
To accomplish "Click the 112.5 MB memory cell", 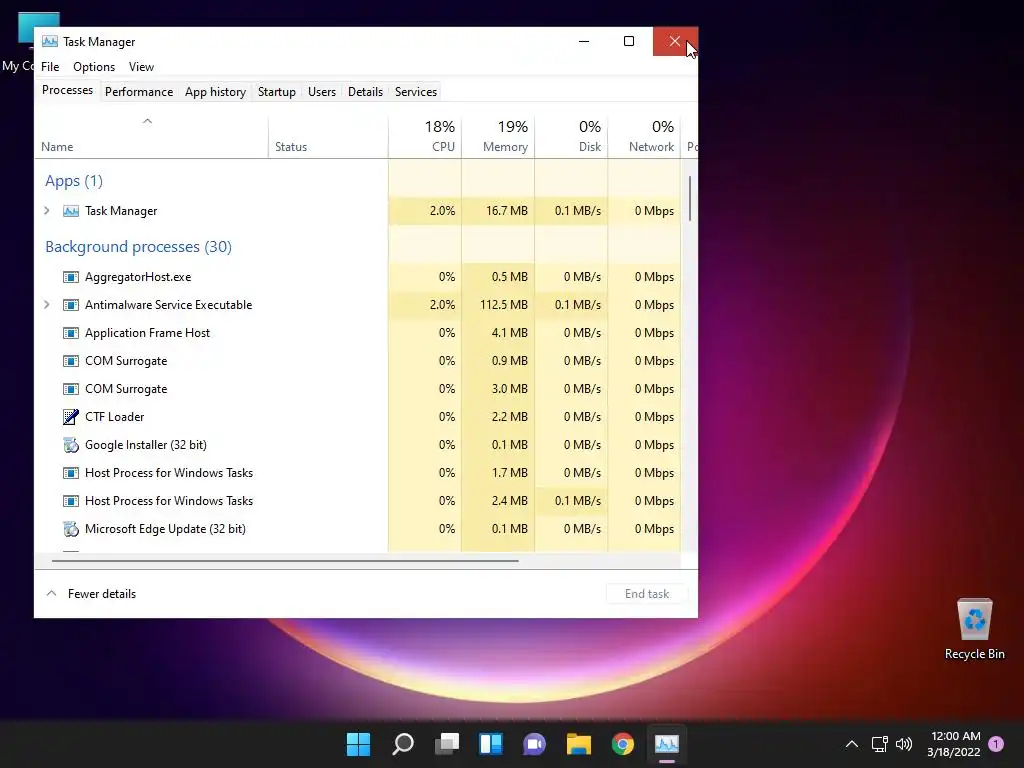I will tap(498, 305).
